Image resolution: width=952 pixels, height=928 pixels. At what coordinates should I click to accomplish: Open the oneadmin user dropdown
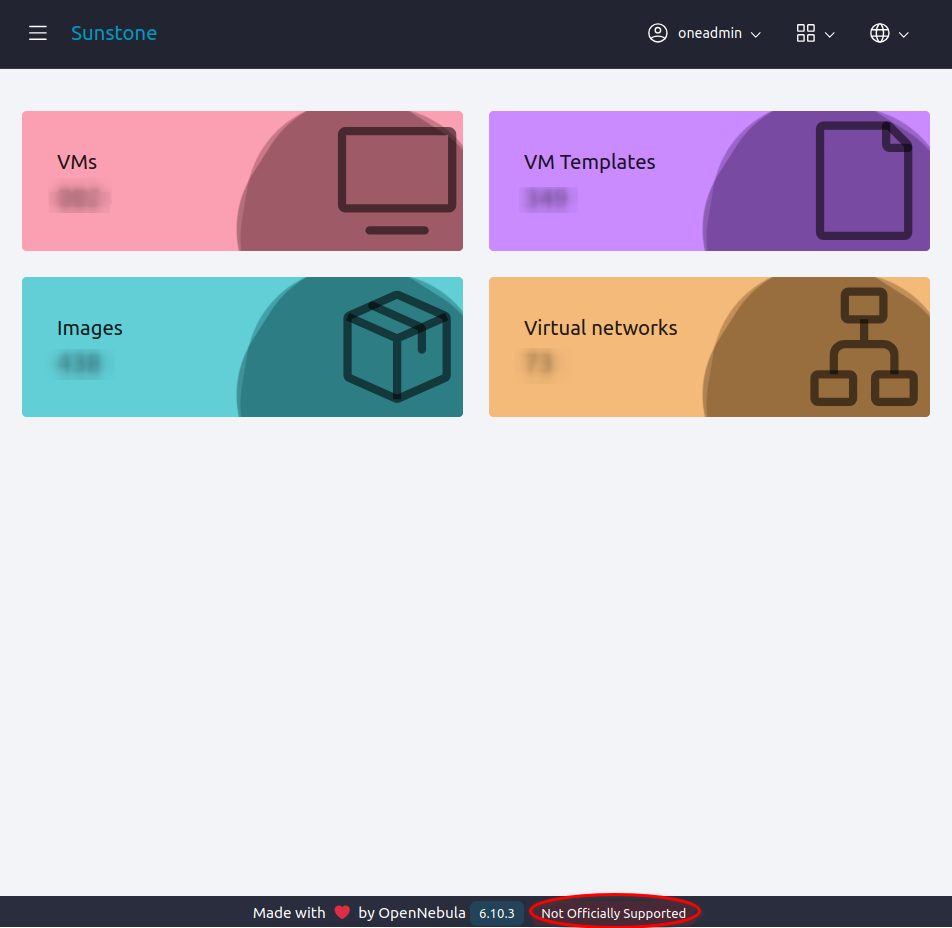coord(704,33)
